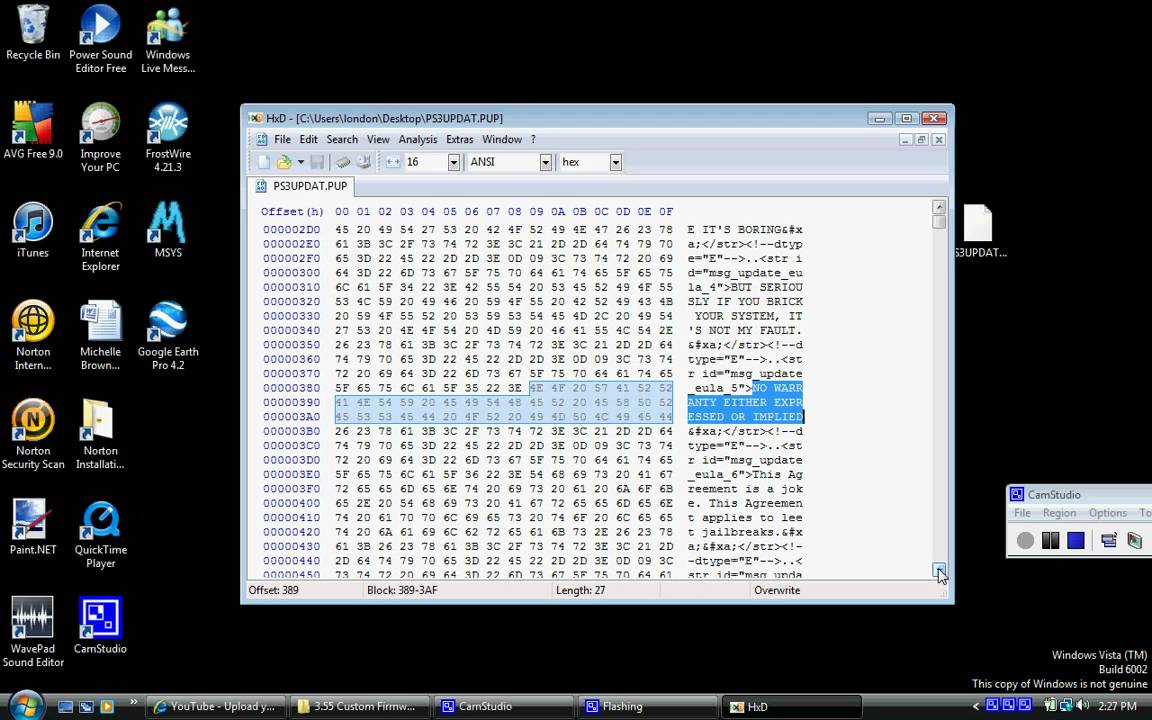Click the hex view scrollbar thumb
This screenshot has height=720, width=1152.
[x=939, y=221]
